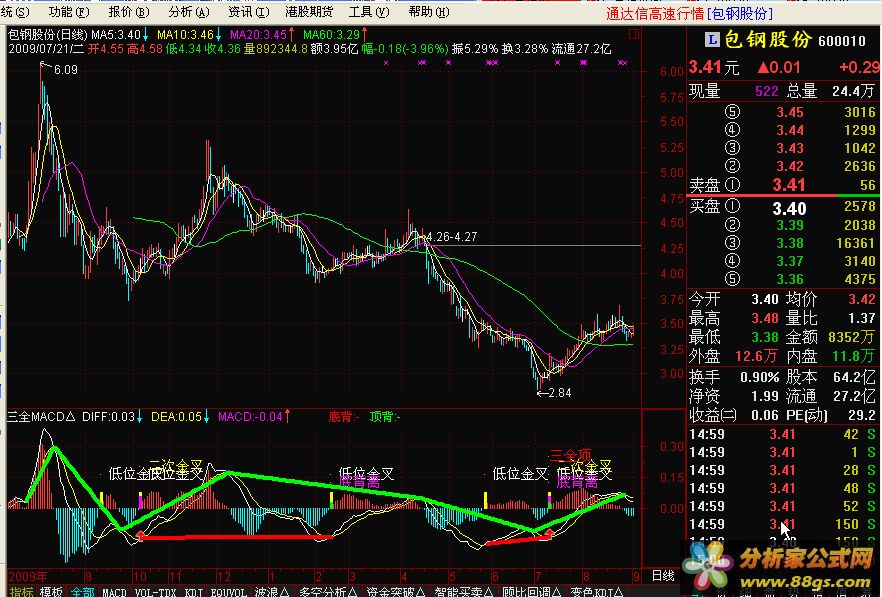Click the 底背:- label
The image size is (882, 597).
pyautogui.click(x=344, y=417)
